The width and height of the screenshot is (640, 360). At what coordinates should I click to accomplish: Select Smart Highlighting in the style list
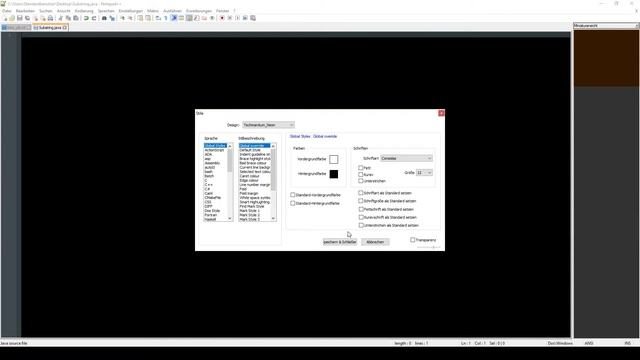click(255, 202)
